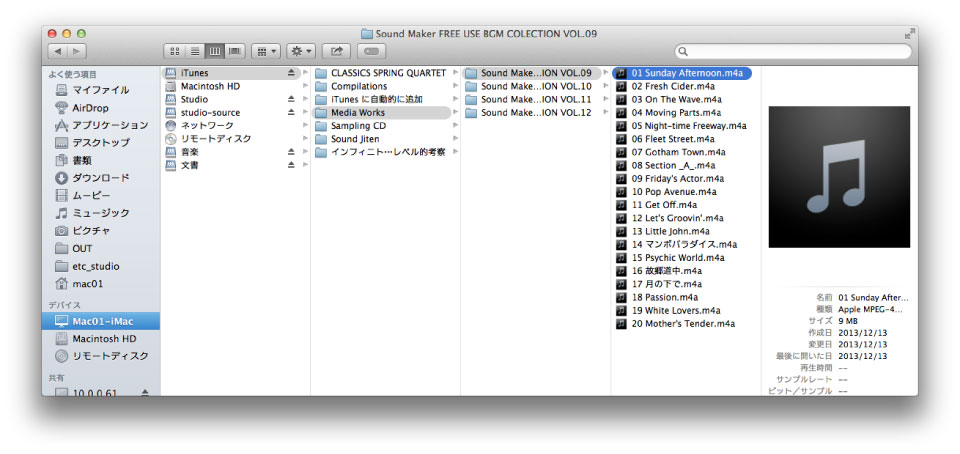
Task: Eject the studio-source volume
Action: [x=291, y=113]
